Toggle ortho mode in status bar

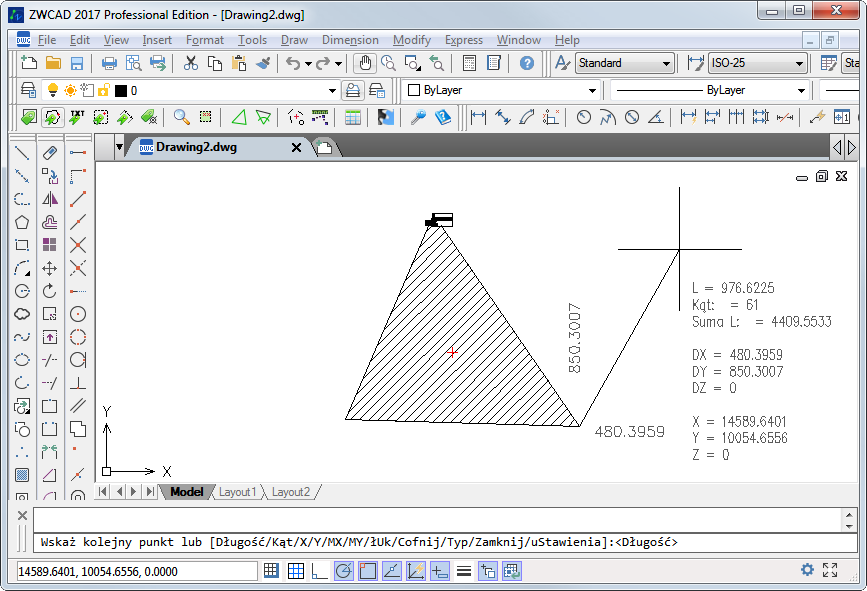point(320,571)
